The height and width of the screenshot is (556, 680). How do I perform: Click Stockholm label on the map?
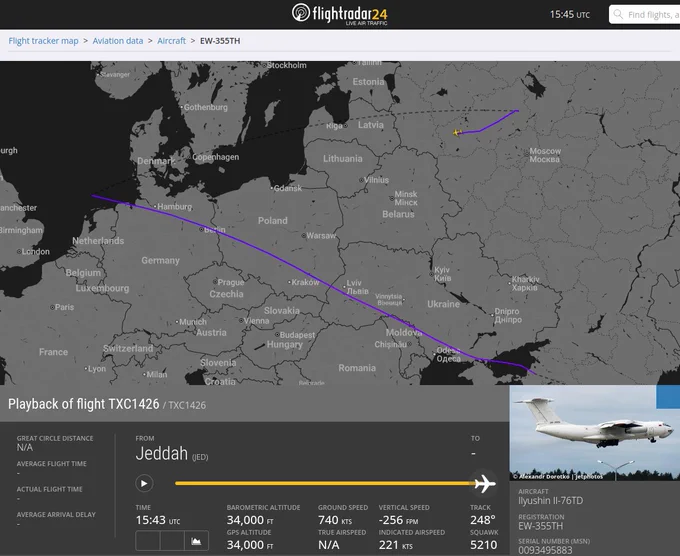[x=286, y=65]
